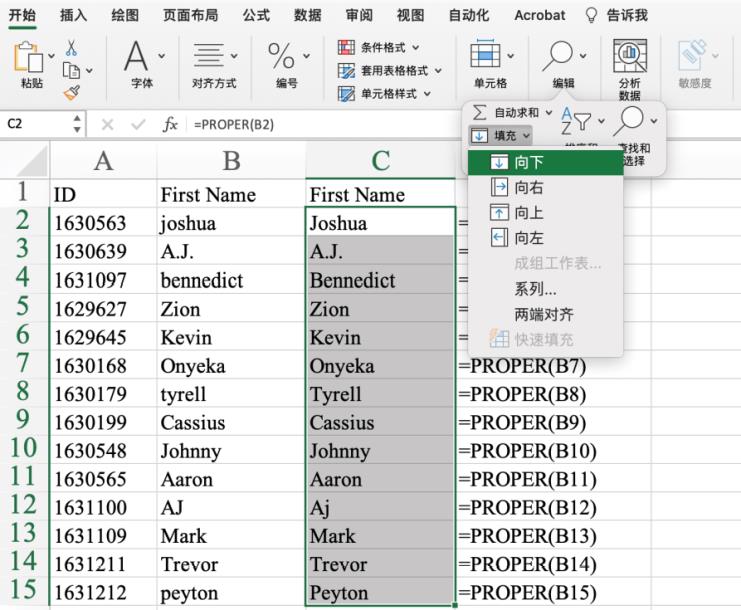The image size is (741, 610).
Task: Click the Name Box showing C2
Action: click(x=36, y=124)
